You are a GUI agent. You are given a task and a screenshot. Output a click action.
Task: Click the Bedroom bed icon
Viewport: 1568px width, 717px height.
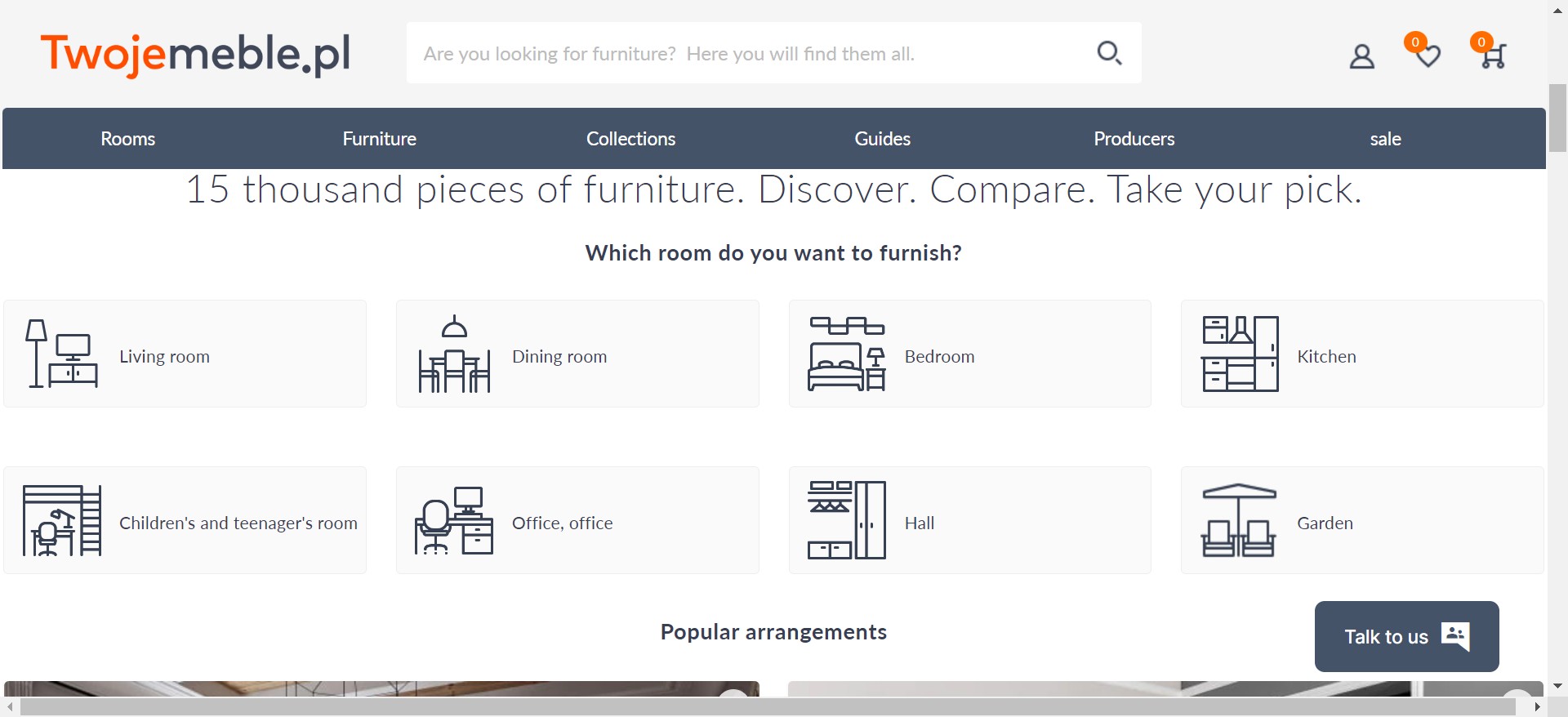point(847,354)
